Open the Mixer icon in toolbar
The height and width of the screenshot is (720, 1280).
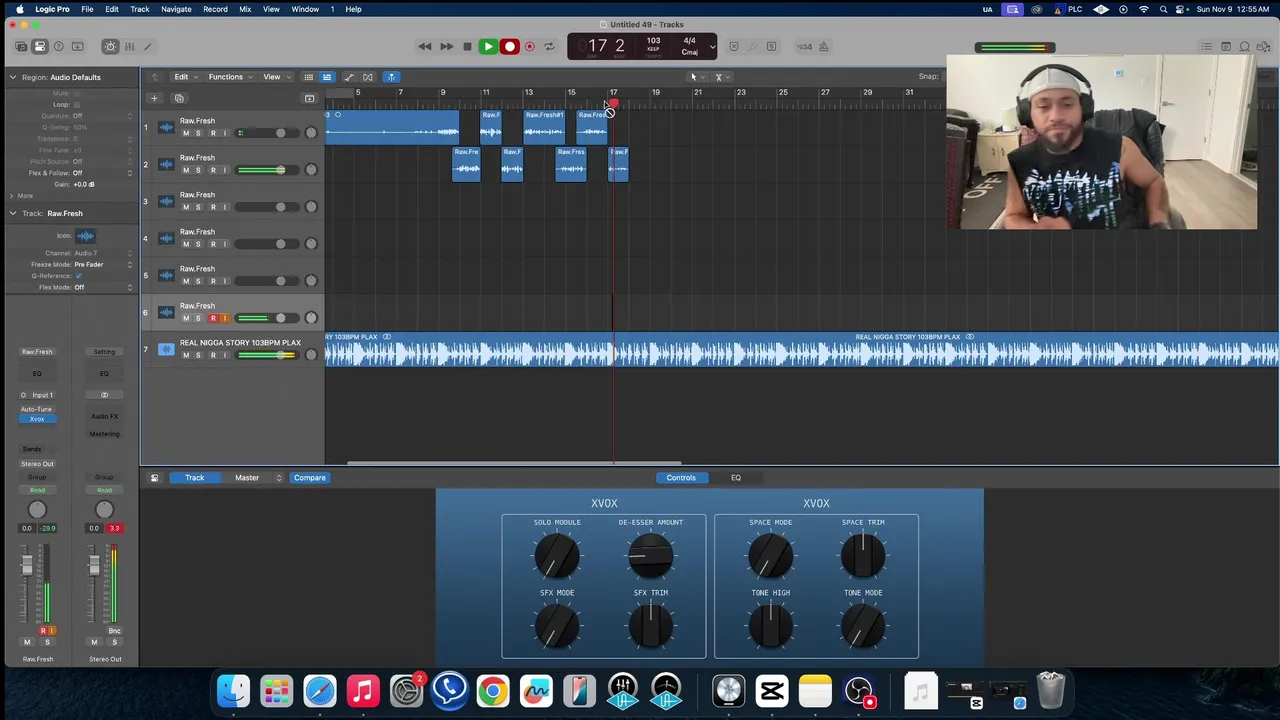click(x=129, y=46)
